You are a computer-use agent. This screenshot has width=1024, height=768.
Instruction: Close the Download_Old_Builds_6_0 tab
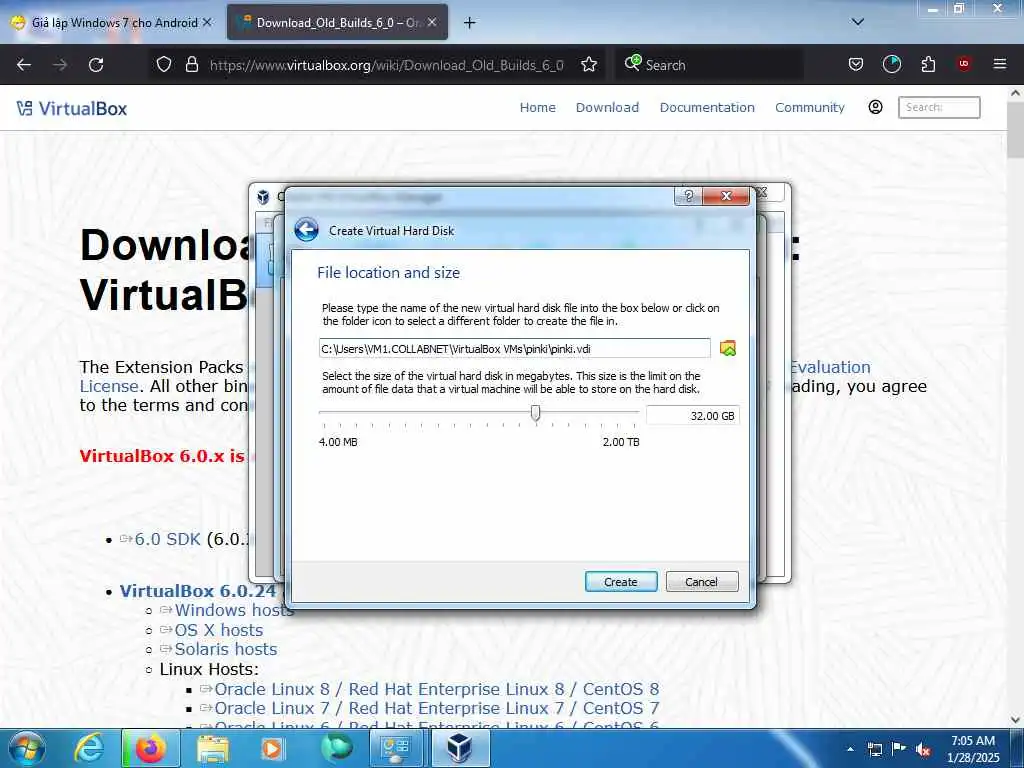[x=432, y=22]
